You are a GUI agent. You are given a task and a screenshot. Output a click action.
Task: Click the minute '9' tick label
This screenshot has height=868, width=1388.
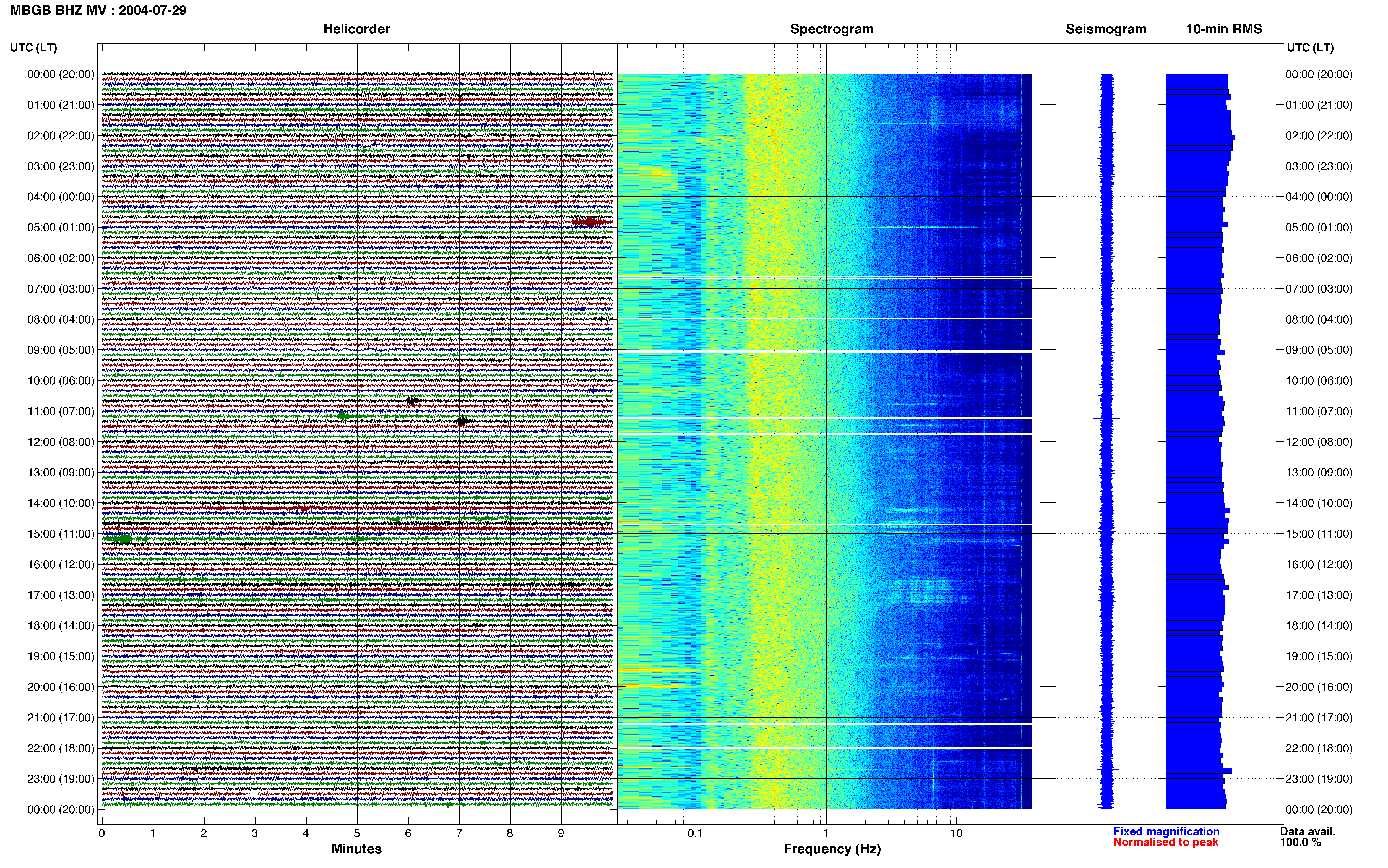[561, 833]
